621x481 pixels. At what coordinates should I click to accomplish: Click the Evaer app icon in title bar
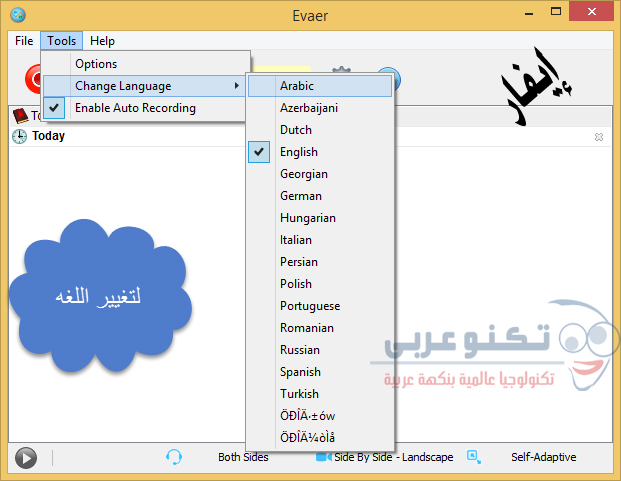click(18, 15)
